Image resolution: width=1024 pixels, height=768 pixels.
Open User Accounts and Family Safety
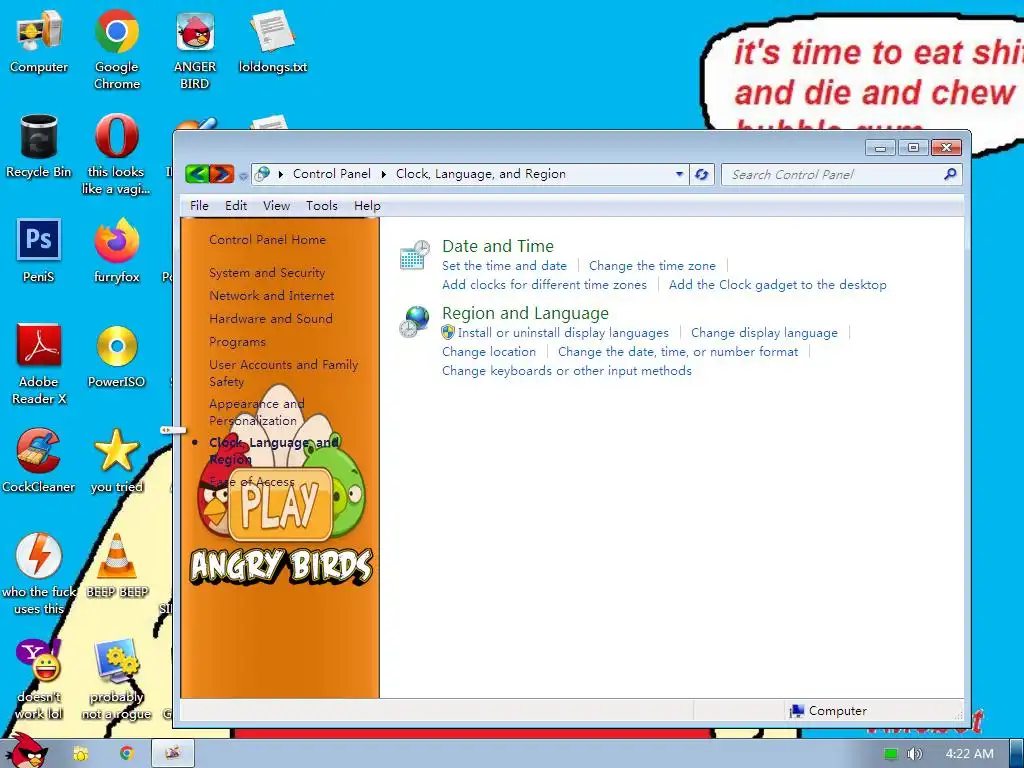coord(283,373)
